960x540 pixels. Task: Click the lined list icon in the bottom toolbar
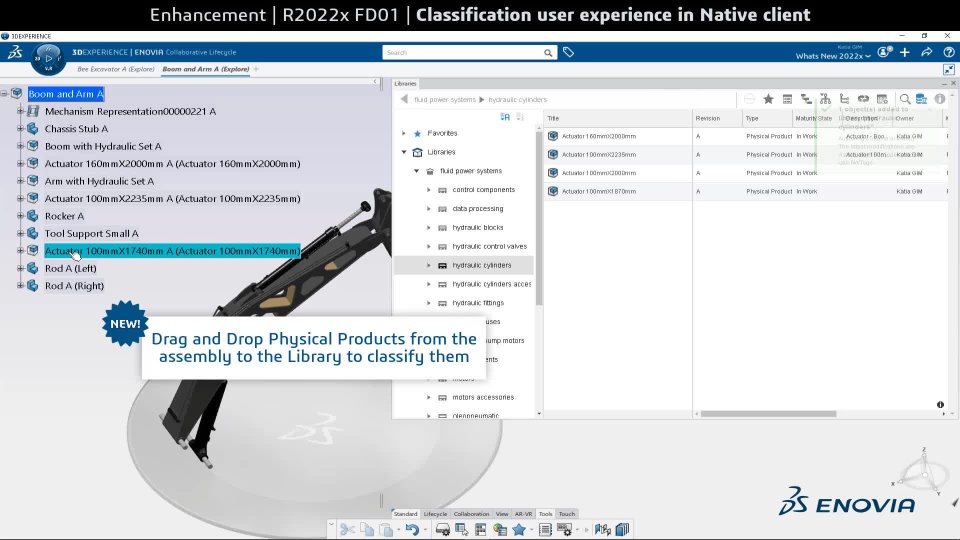point(545,530)
